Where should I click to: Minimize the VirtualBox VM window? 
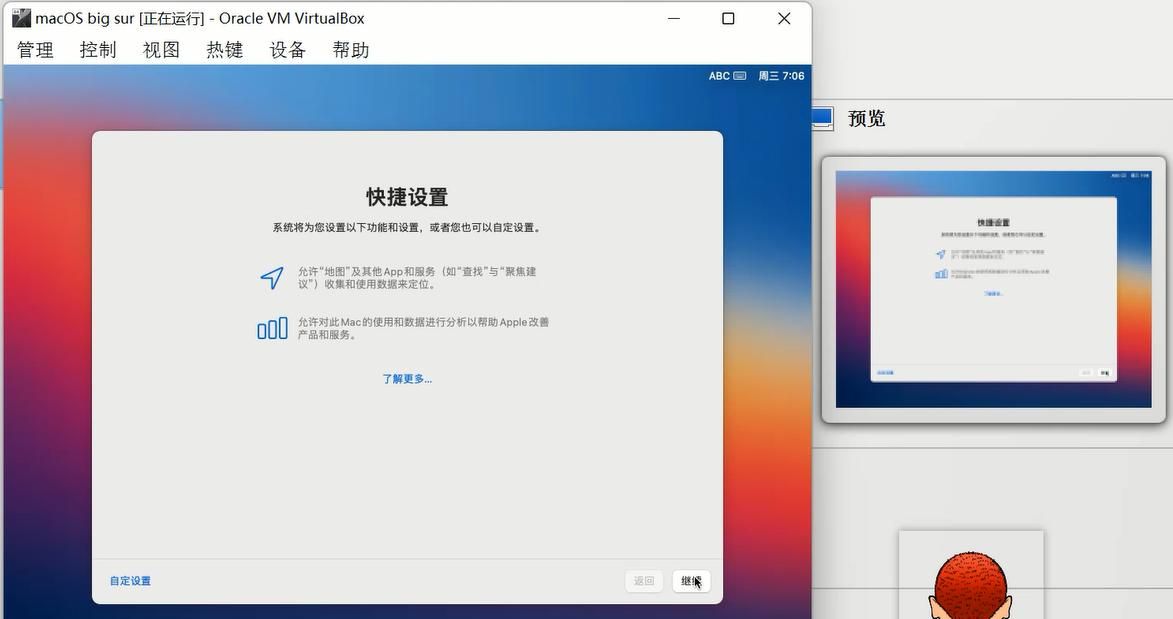[x=673, y=18]
